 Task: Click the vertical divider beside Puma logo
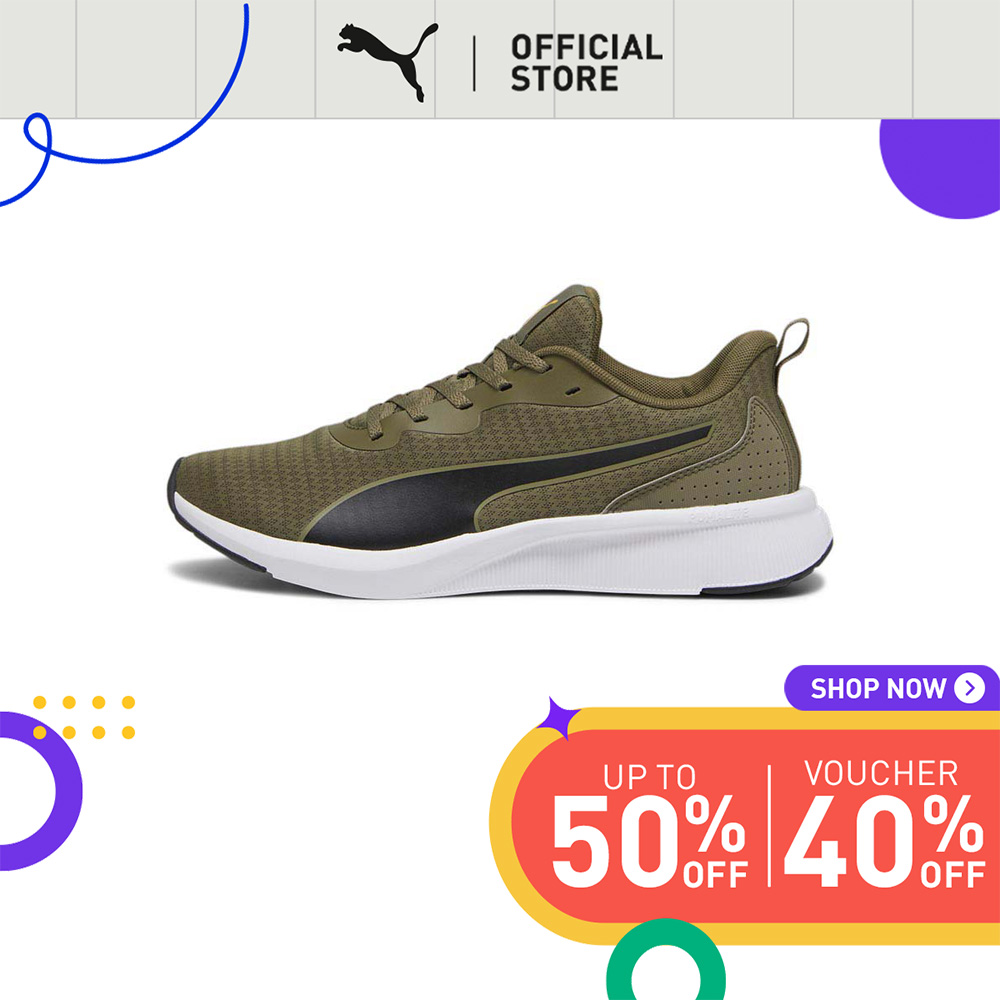474,63
